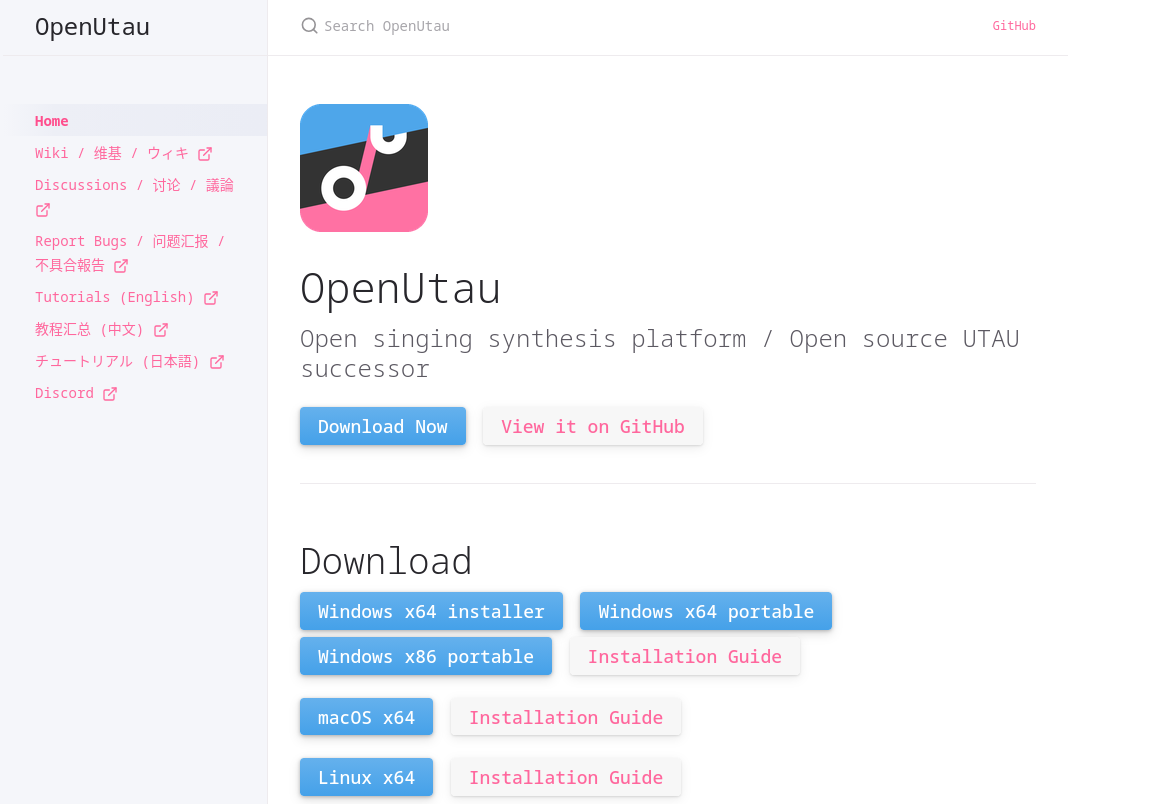1156x804 pixels.
Task: Click the OpenUtau site title
Action: 92,27
